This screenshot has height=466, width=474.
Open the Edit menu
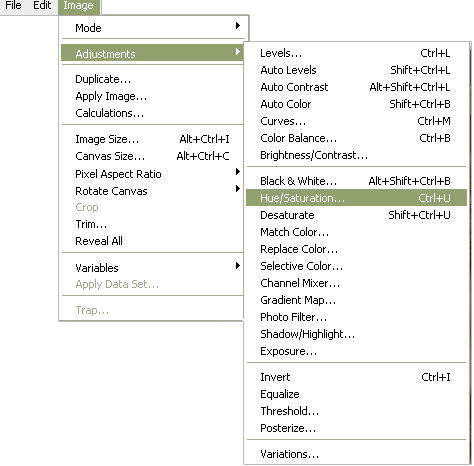coord(42,5)
